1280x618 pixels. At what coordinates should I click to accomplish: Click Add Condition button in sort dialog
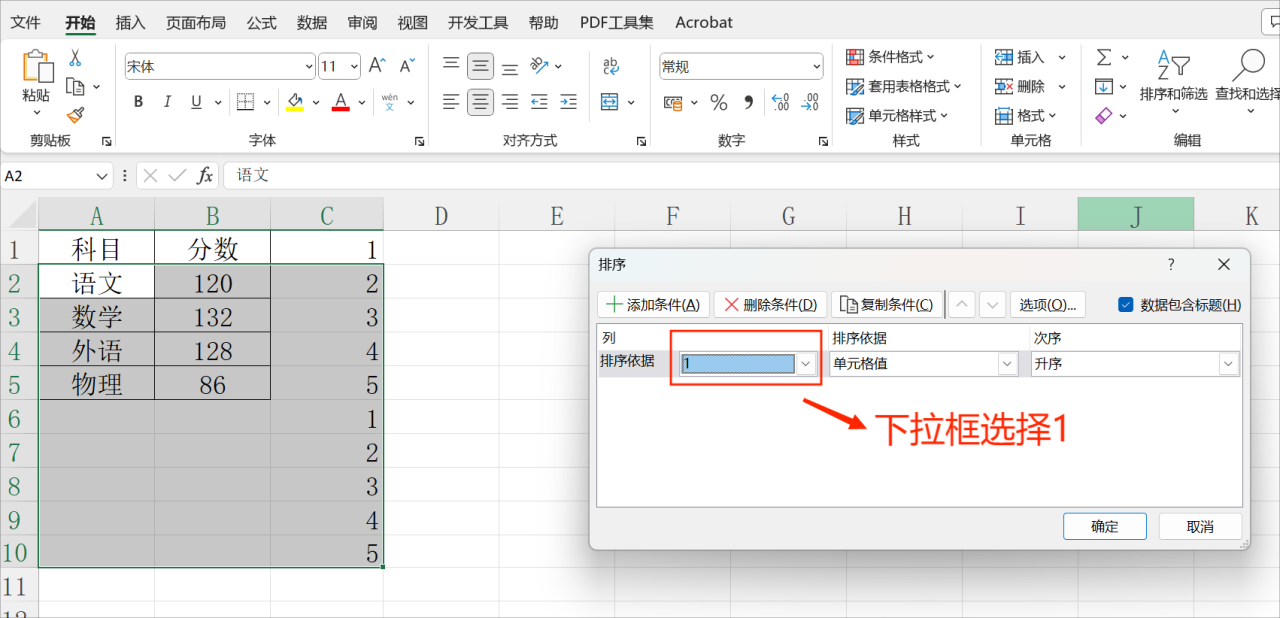pos(654,304)
